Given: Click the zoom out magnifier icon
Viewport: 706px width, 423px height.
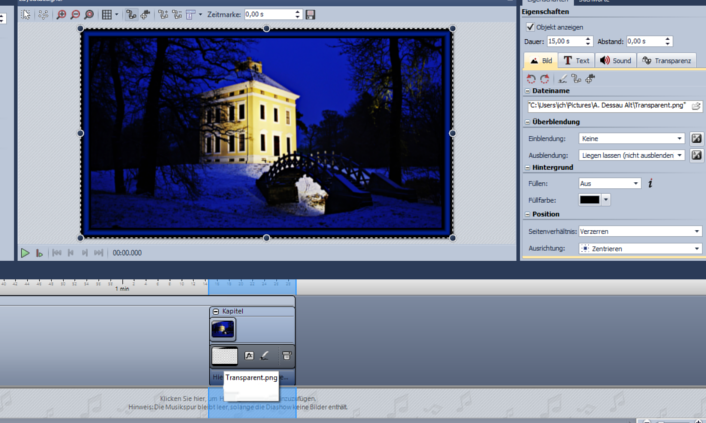Looking at the screenshot, I should tap(75, 15).
